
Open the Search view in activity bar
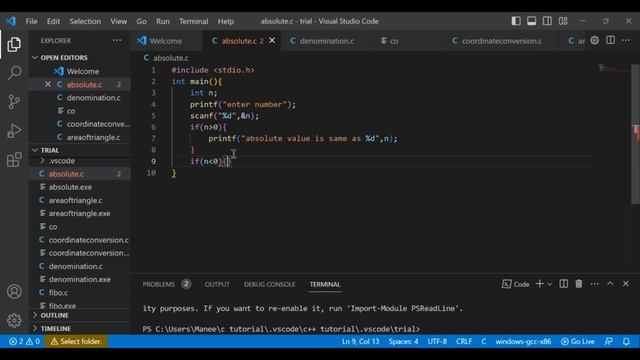point(14,73)
